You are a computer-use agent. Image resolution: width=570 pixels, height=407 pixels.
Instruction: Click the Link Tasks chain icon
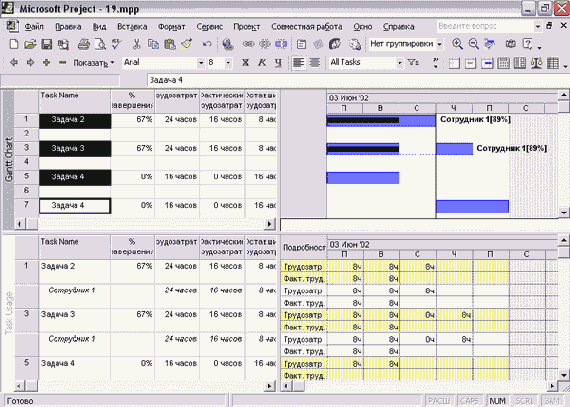tap(248, 44)
